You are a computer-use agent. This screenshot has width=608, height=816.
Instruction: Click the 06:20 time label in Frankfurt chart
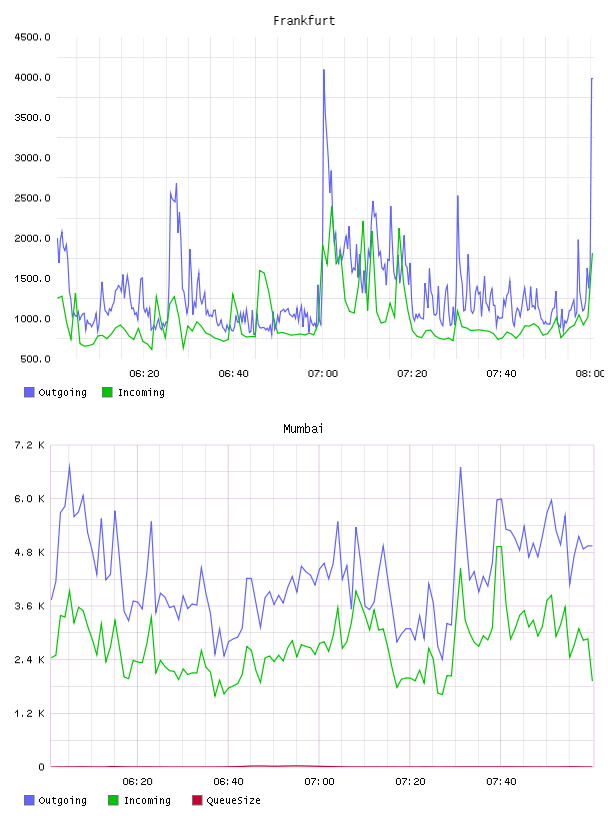[x=144, y=374]
